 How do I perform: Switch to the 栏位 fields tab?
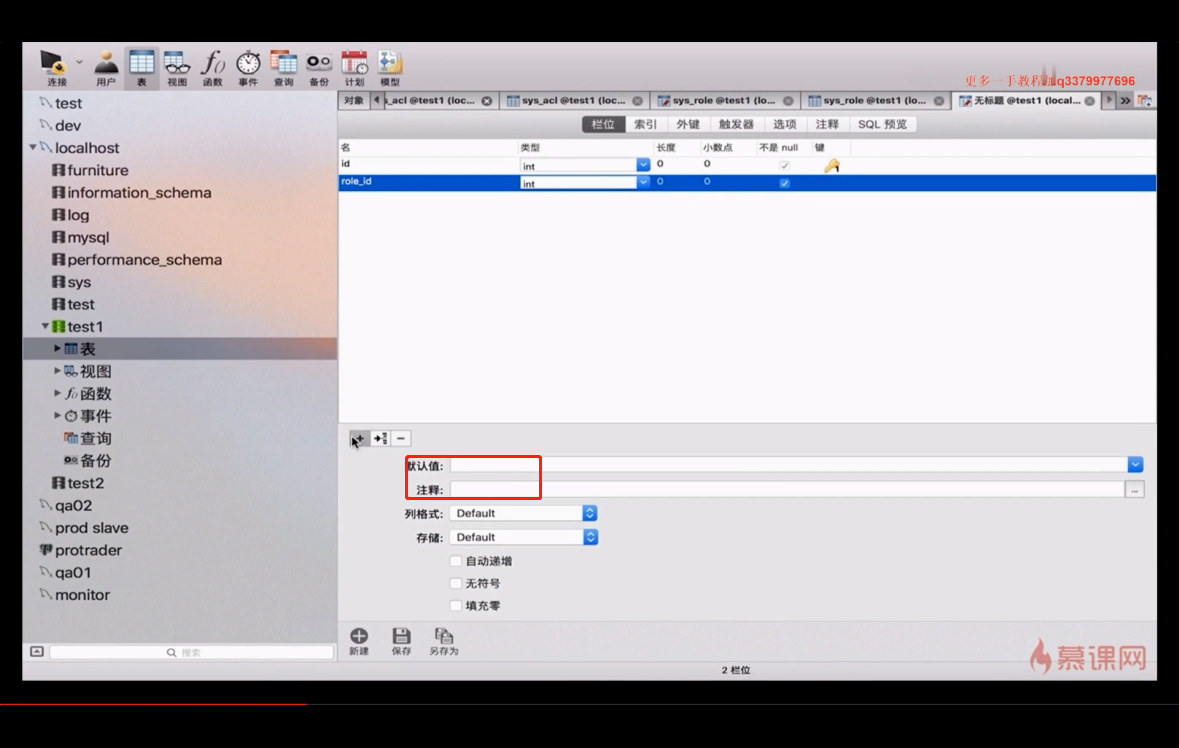tap(603, 124)
